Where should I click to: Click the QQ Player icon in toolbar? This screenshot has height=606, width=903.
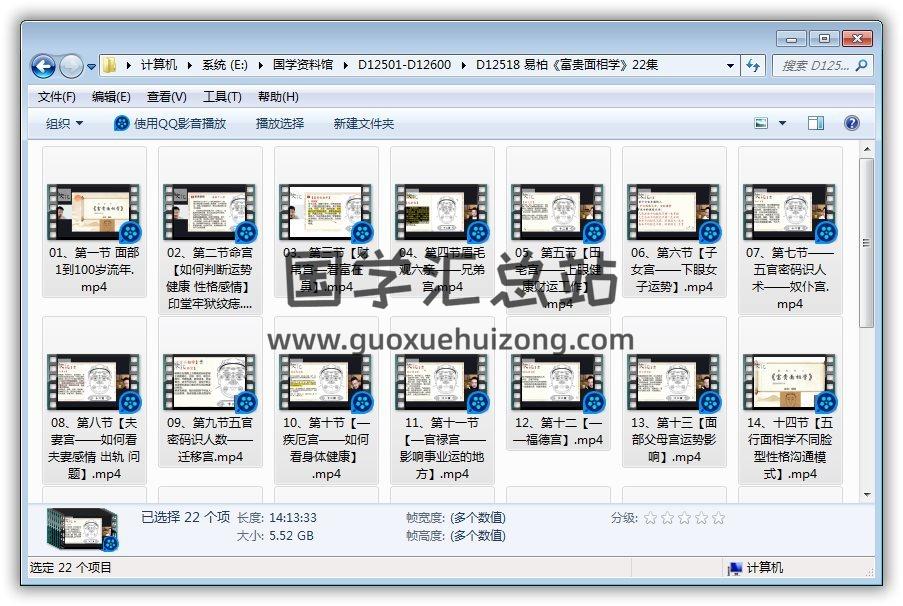coord(122,123)
